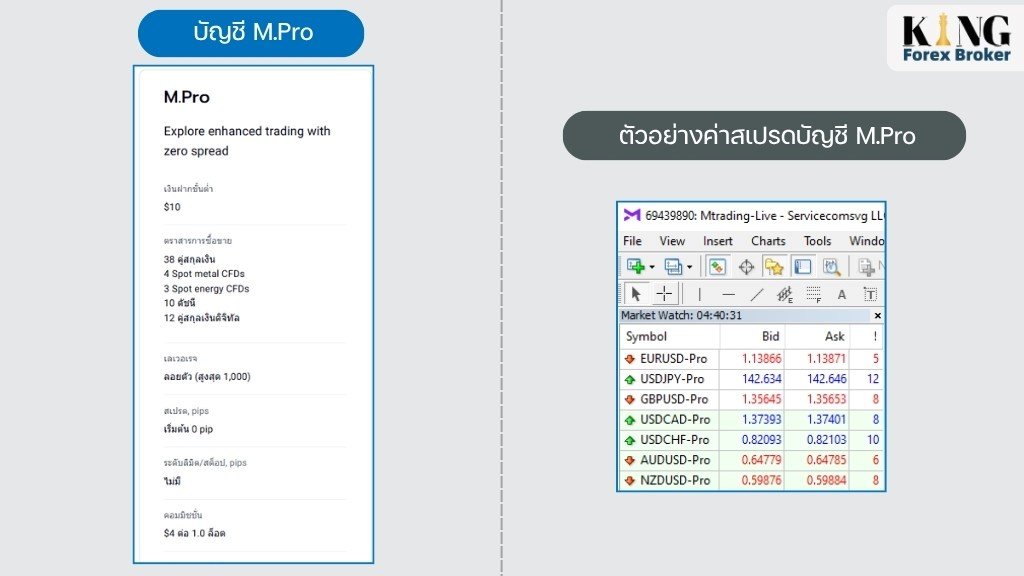This screenshot has height=576, width=1024.
Task: Click the USDCHF-Pro spread value 10
Action: [873, 440]
